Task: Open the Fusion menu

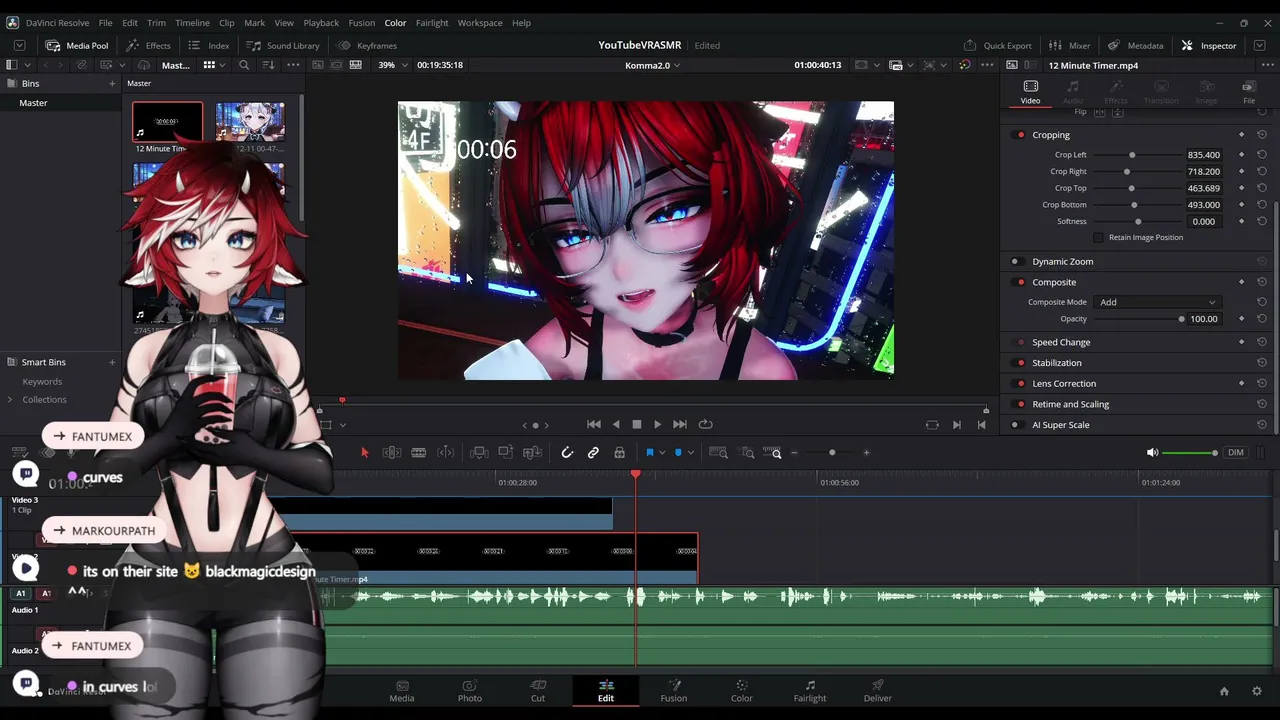Action: (361, 23)
